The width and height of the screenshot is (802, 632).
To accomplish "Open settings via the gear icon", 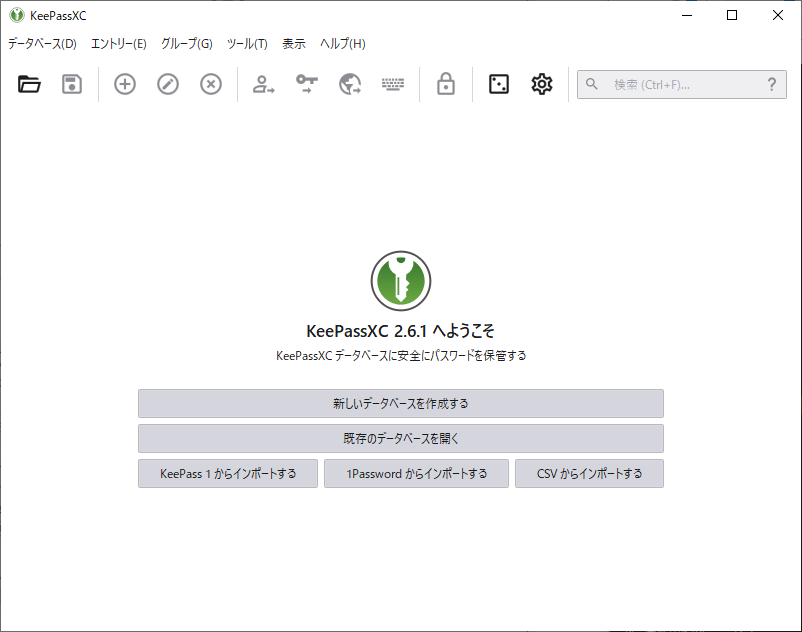I will tap(542, 84).
